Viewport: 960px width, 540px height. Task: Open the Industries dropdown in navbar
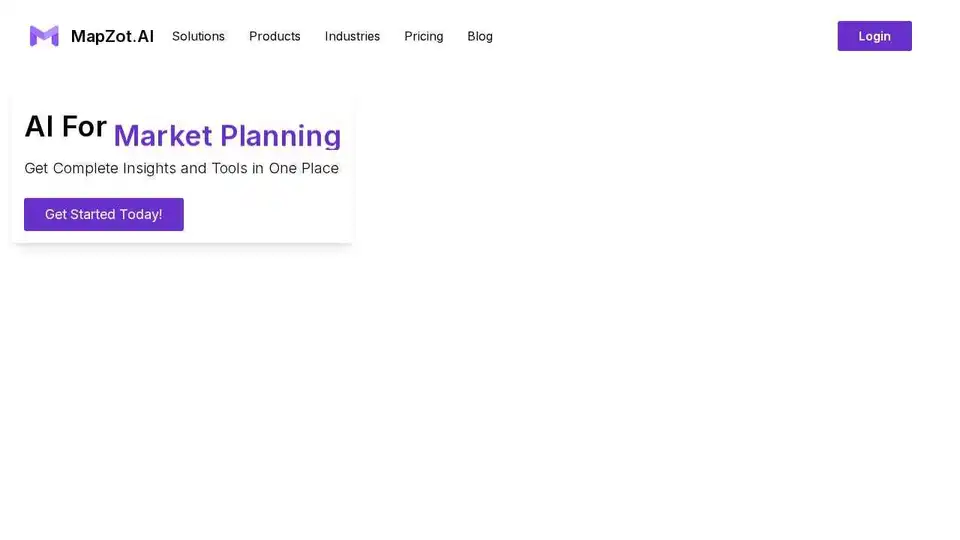[x=352, y=36]
